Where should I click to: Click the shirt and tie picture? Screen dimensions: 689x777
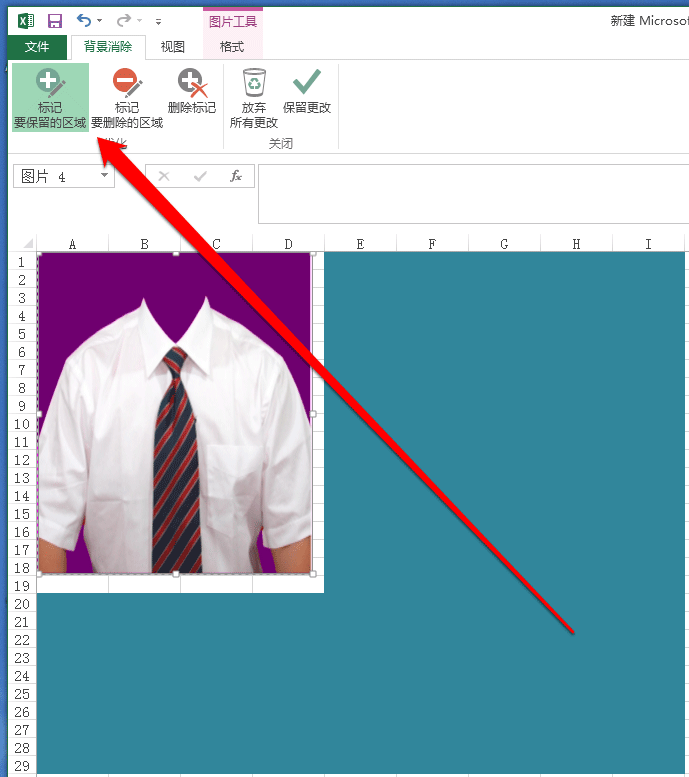(x=175, y=413)
